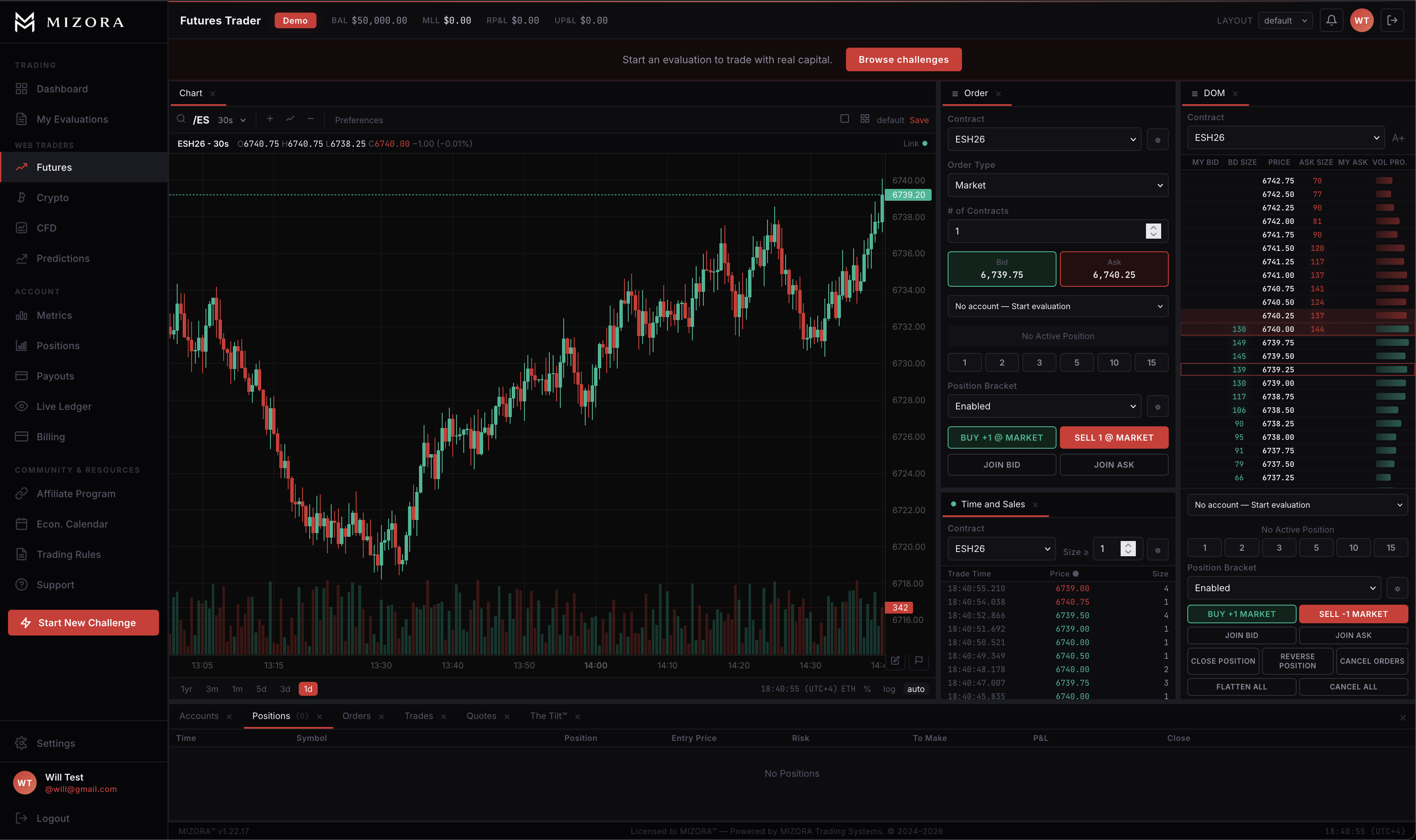Open the DOM contract ESH26 dropdown

tap(1285, 137)
